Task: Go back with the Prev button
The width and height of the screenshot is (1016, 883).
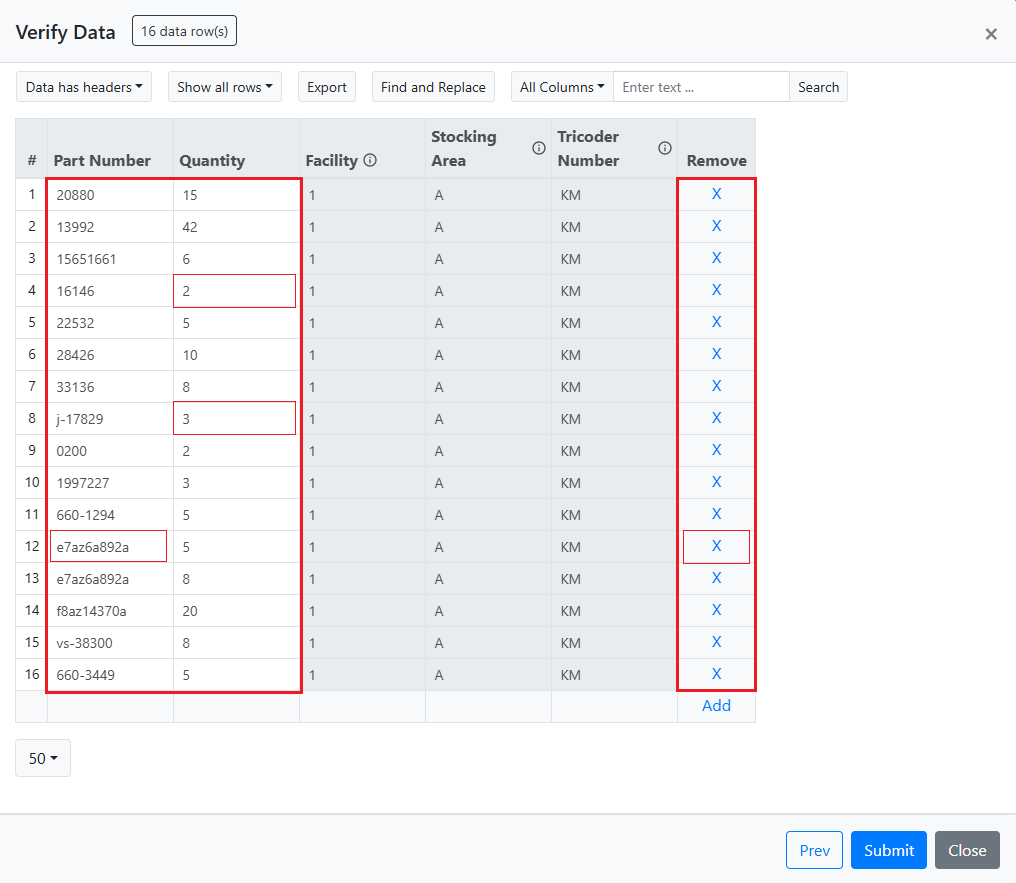Action: [x=814, y=850]
